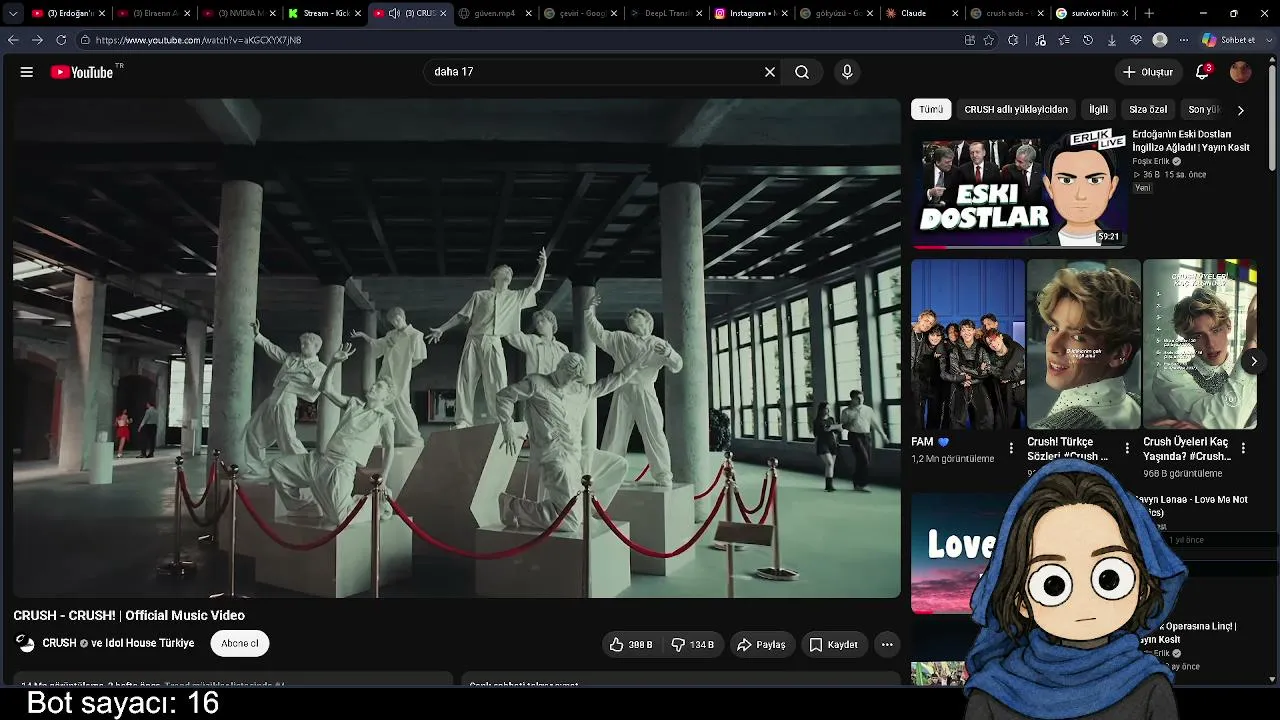Go to the YouTube home logo
The width and height of the screenshot is (1280, 720).
(82, 72)
